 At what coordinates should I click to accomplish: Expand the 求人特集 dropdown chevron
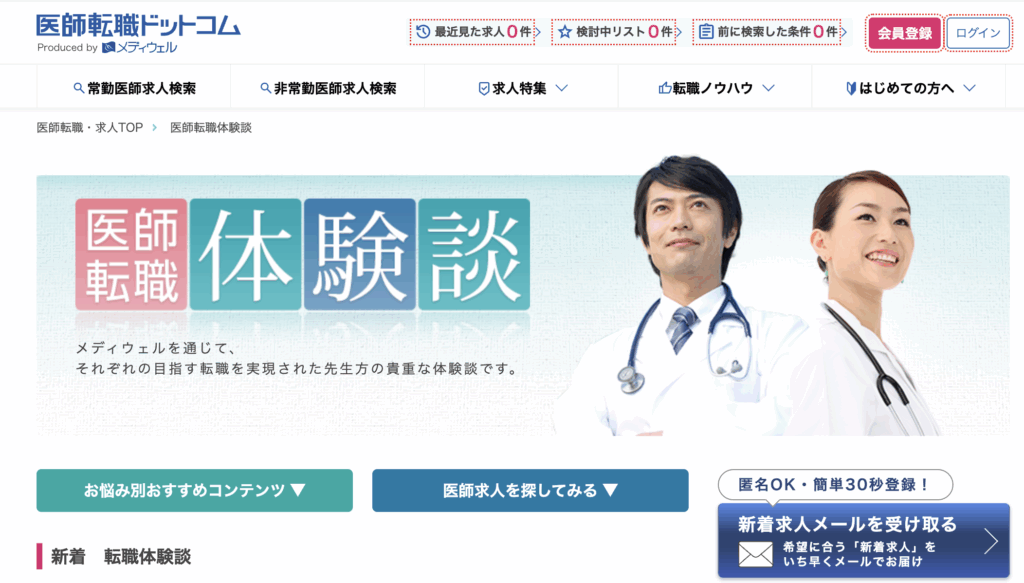(562, 88)
